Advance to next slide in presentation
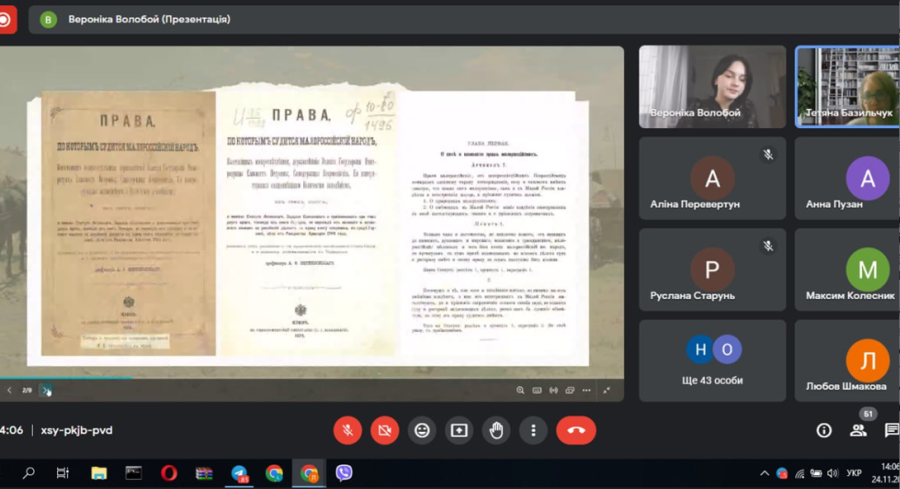The width and height of the screenshot is (900, 489). coord(46,390)
